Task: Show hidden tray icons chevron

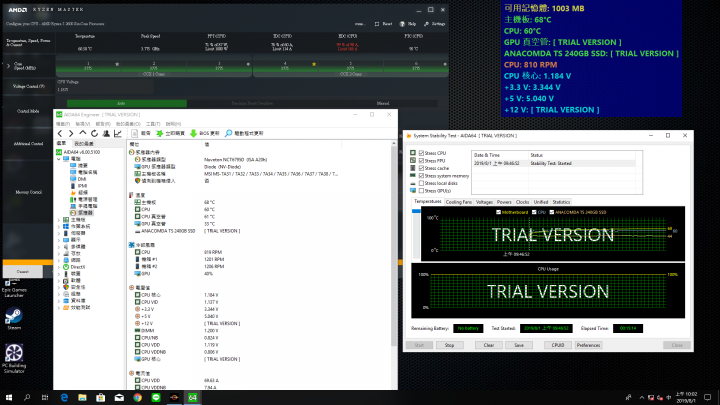Action: click(641, 398)
